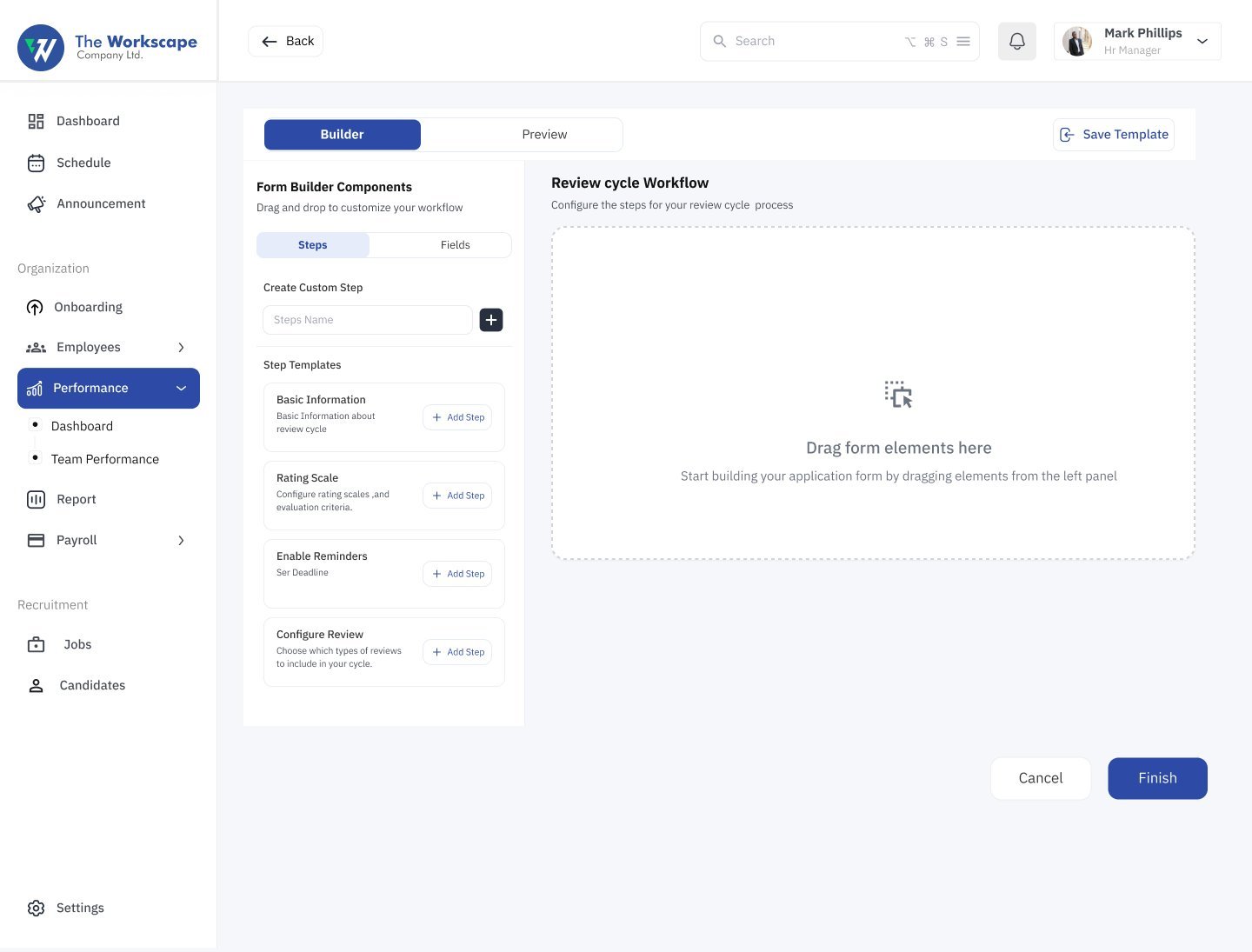Expand the Employees submenu chevron
This screenshot has height=952, width=1252.
coord(181,347)
